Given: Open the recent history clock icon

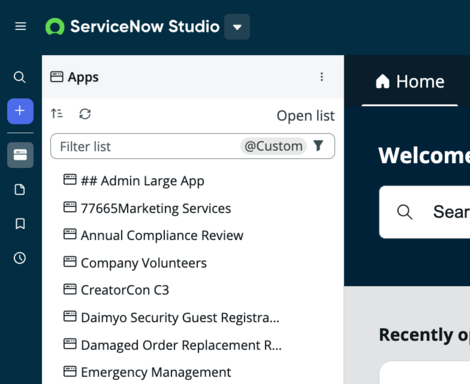Looking at the screenshot, I should tap(20, 258).
